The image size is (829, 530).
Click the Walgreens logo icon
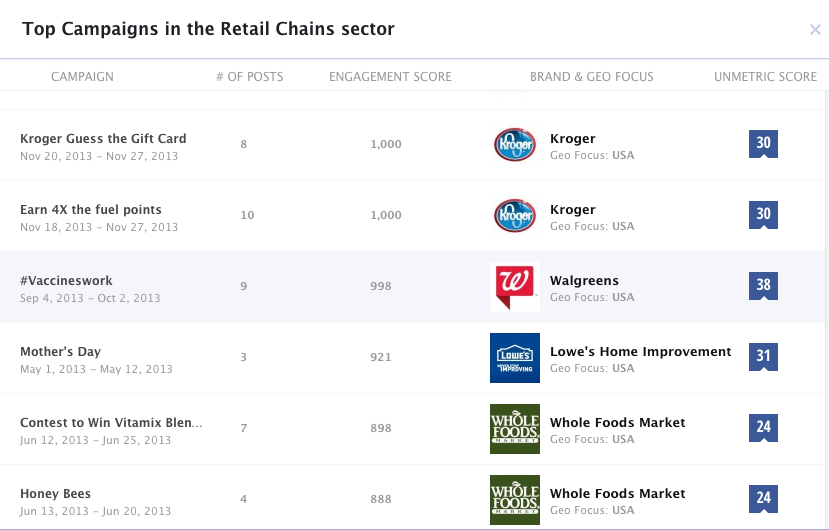[515, 287]
